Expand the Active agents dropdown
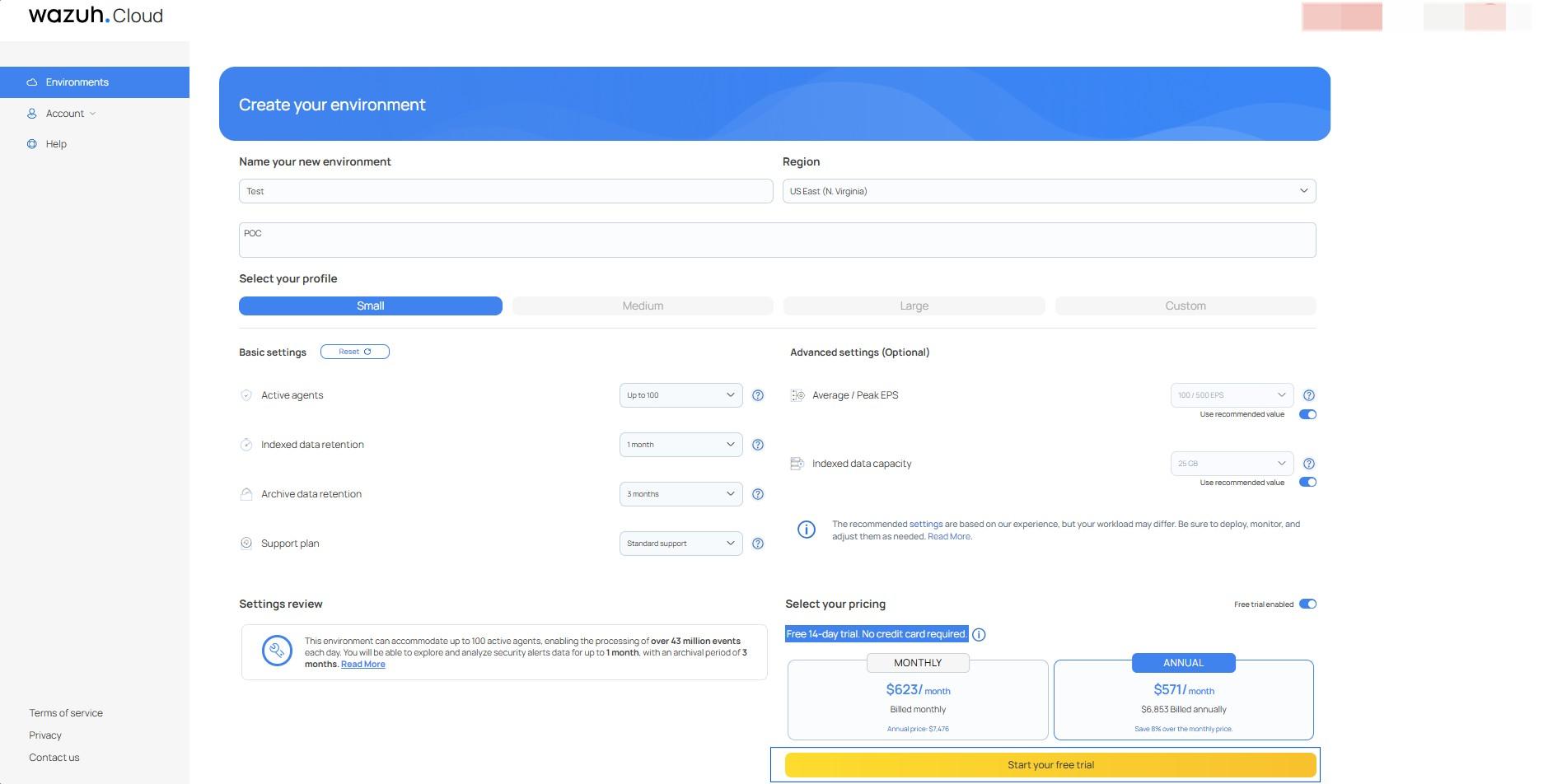The image size is (1562, 784). tap(680, 395)
